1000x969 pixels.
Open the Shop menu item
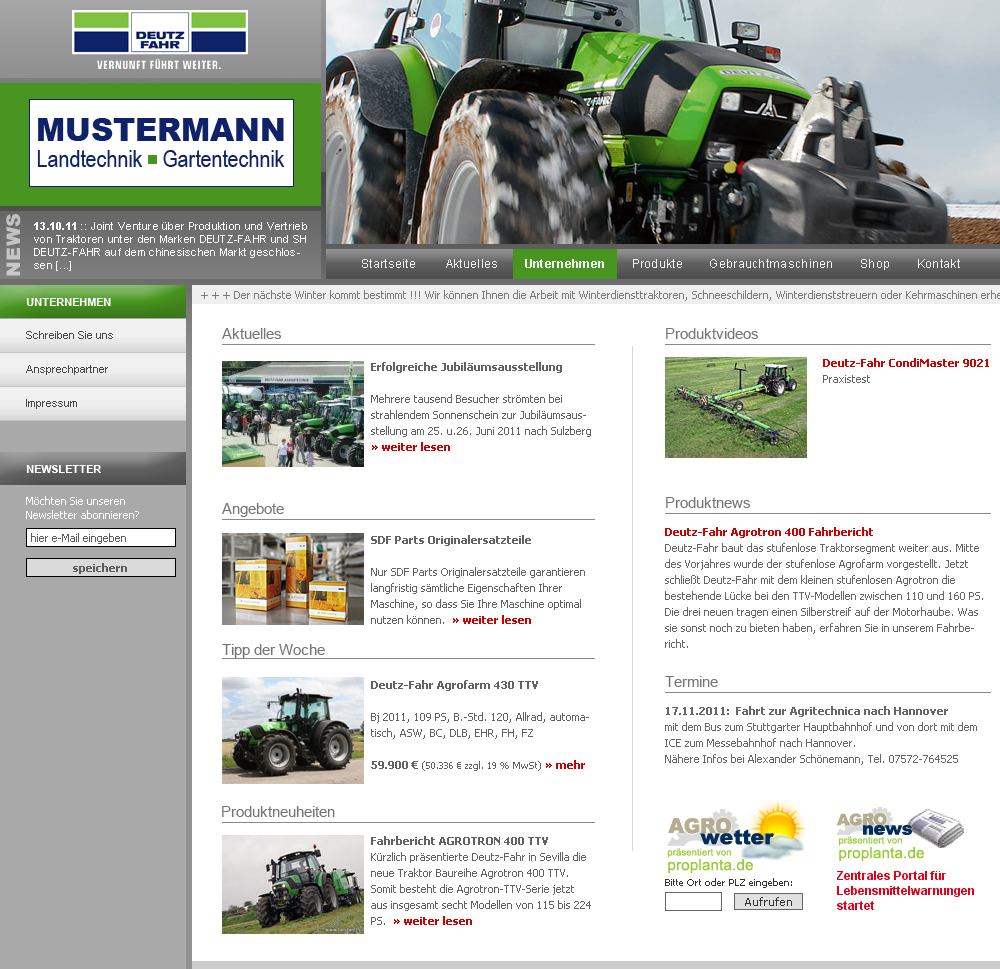point(874,264)
